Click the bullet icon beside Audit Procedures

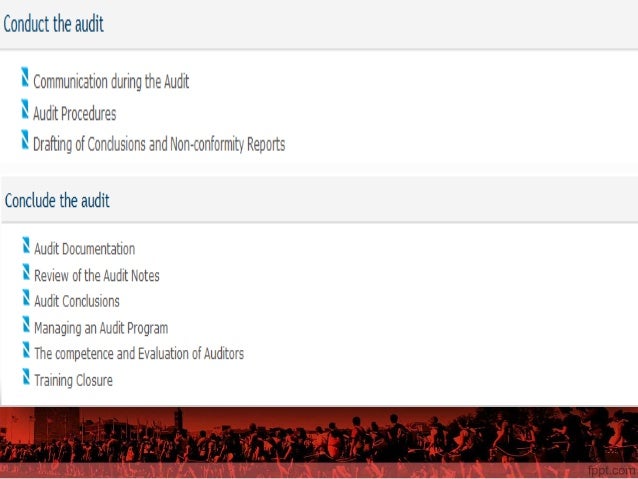click(25, 109)
